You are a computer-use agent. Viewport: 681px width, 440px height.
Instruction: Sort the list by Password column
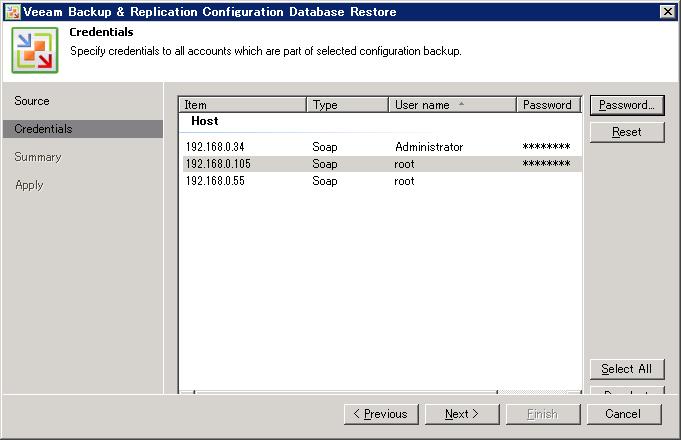point(549,105)
